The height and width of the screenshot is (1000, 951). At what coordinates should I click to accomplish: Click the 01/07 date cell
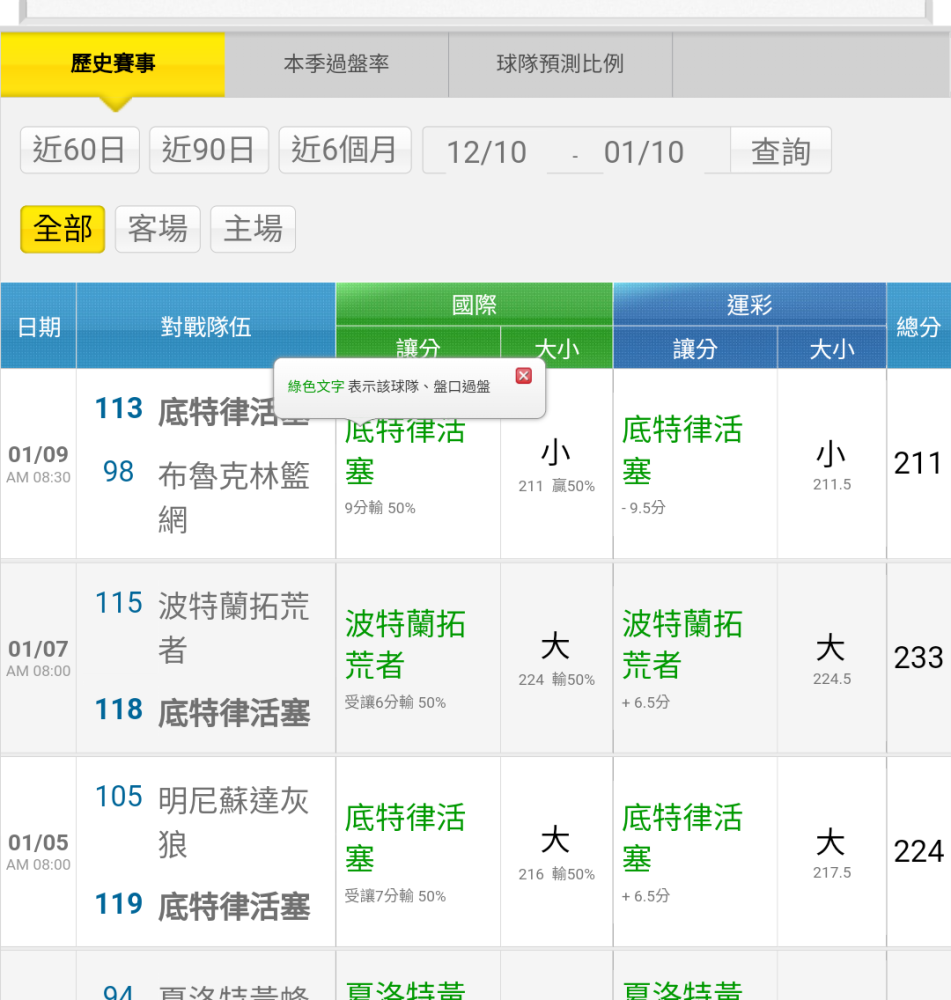pos(38,658)
